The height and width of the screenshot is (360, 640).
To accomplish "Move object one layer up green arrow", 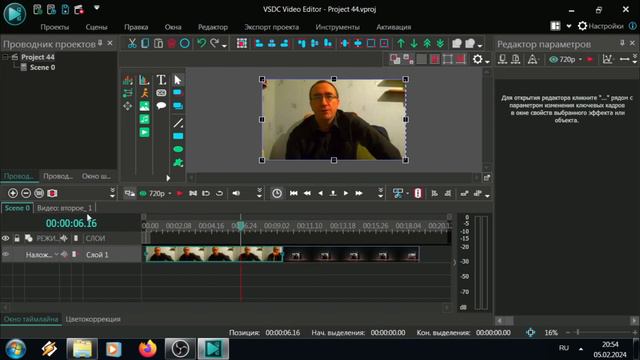I will [401, 43].
